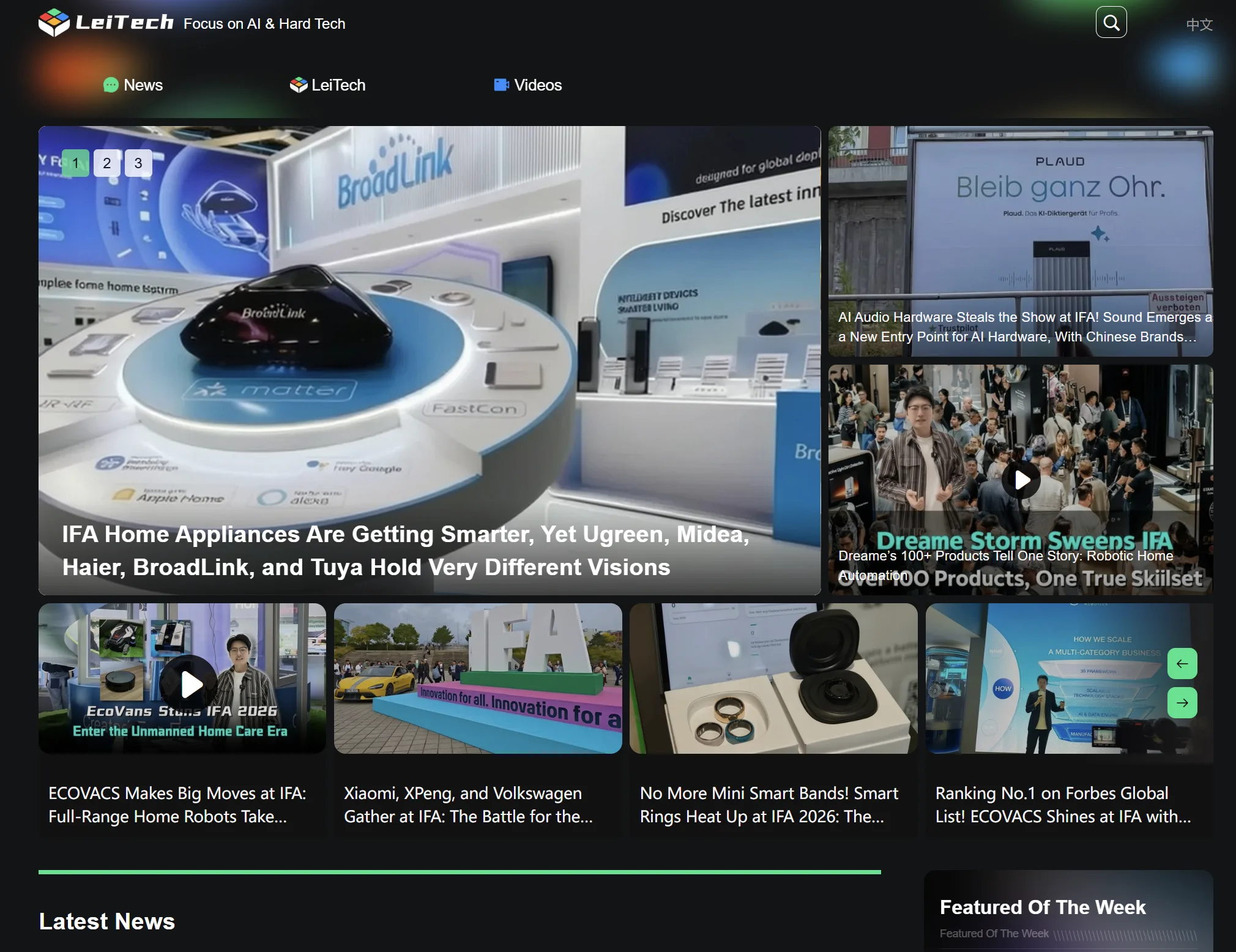Viewport: 1236px width, 952px height.
Task: Play the Dreame Storm Sweeps IFA video
Action: pos(1021,480)
